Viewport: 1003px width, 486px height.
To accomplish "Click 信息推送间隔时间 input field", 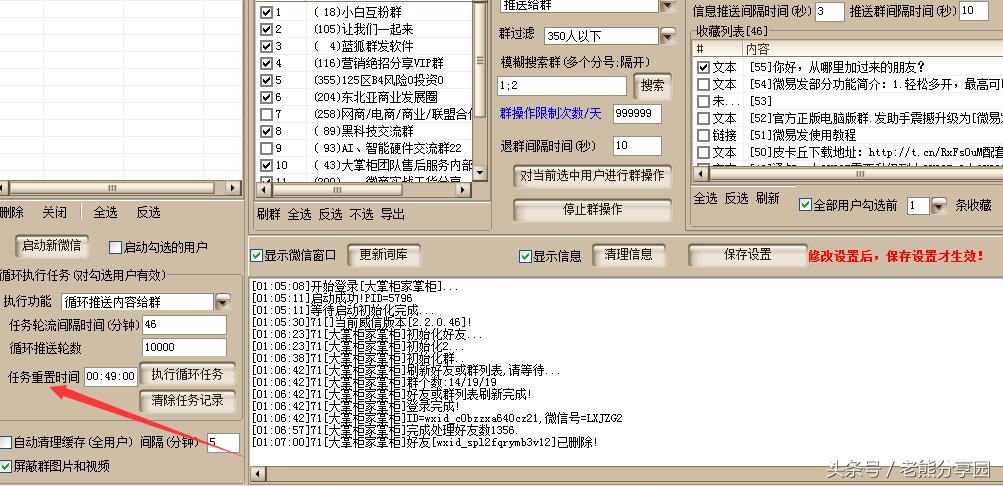I will (x=829, y=12).
